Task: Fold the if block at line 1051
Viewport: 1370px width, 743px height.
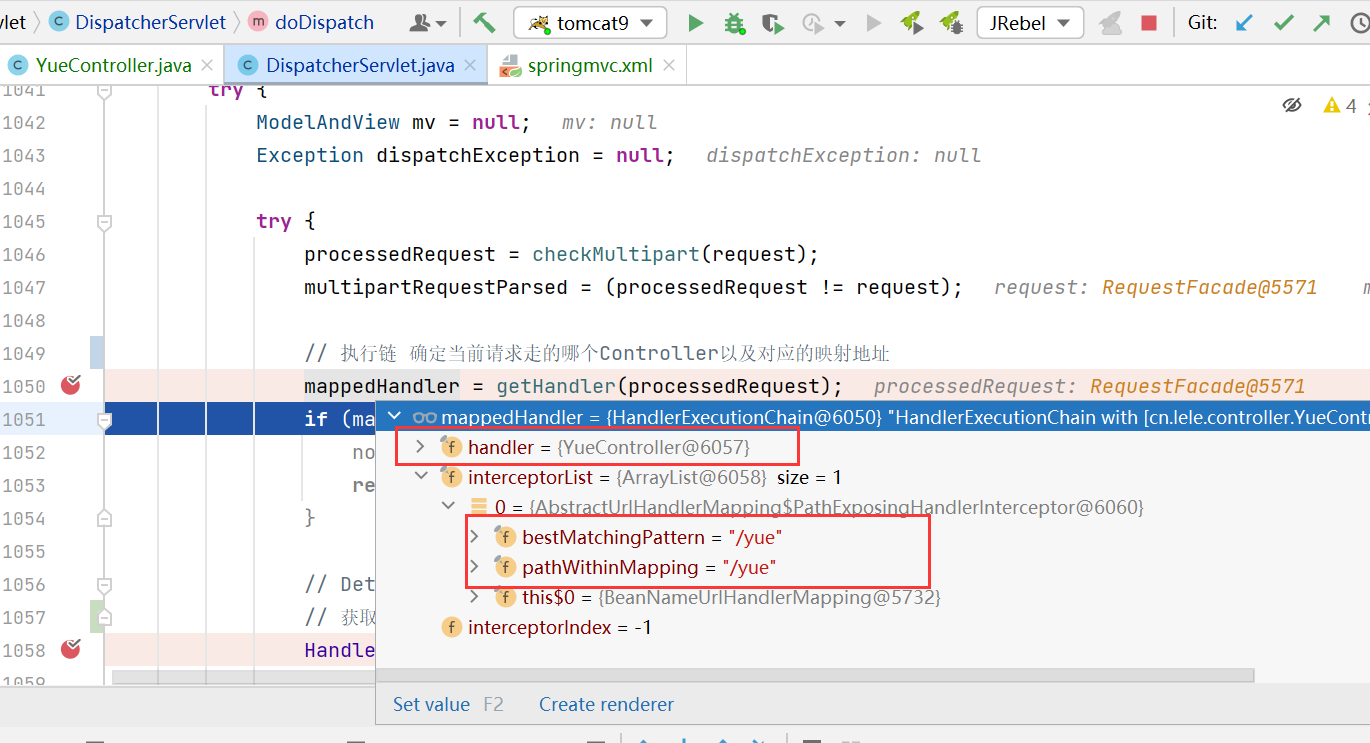Action: pyautogui.click(x=104, y=420)
